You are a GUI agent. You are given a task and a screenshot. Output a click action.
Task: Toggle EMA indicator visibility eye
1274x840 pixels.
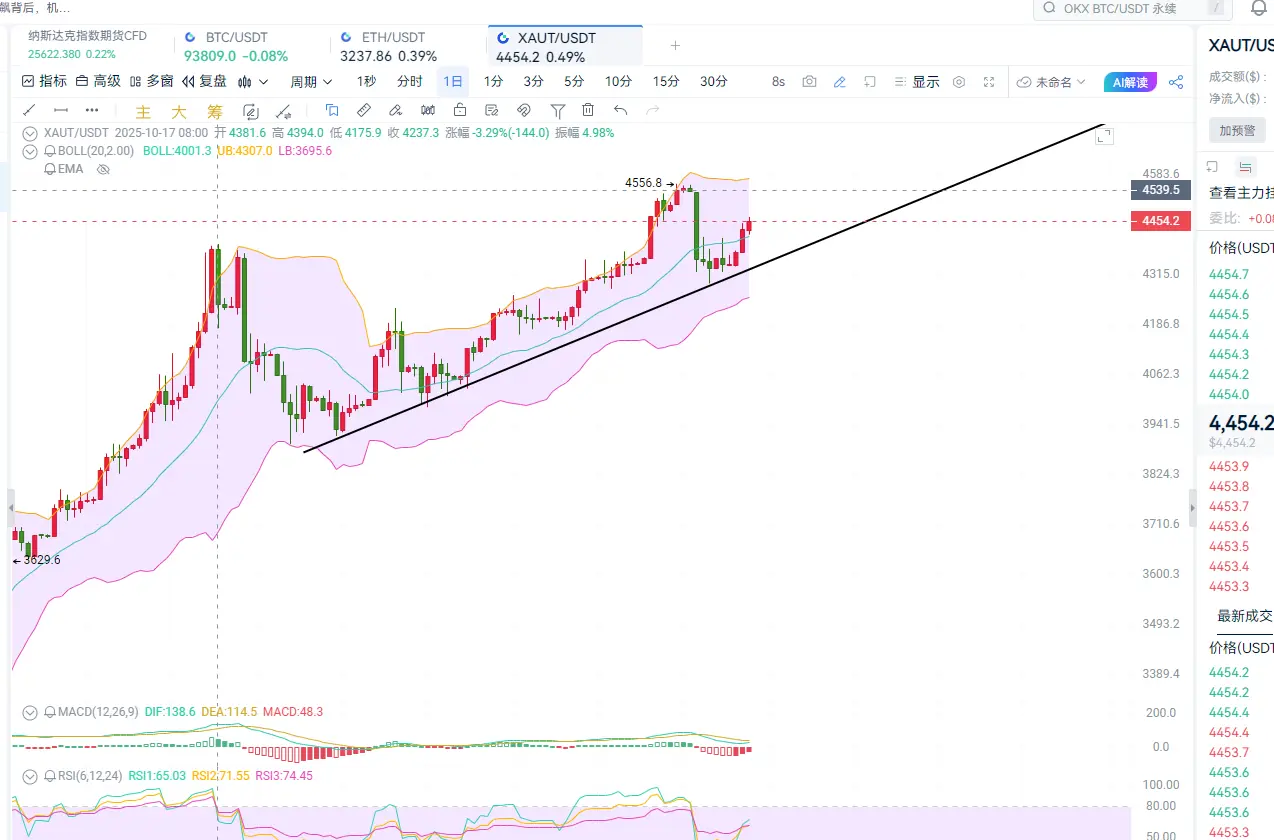pos(102,170)
